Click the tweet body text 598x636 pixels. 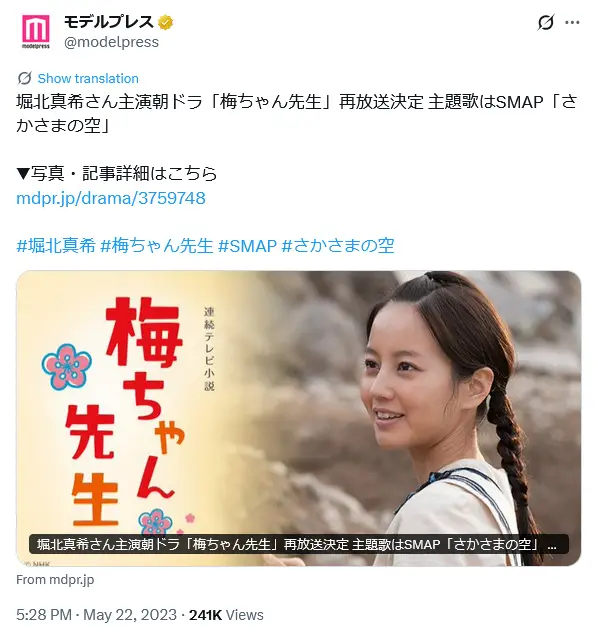point(297,114)
